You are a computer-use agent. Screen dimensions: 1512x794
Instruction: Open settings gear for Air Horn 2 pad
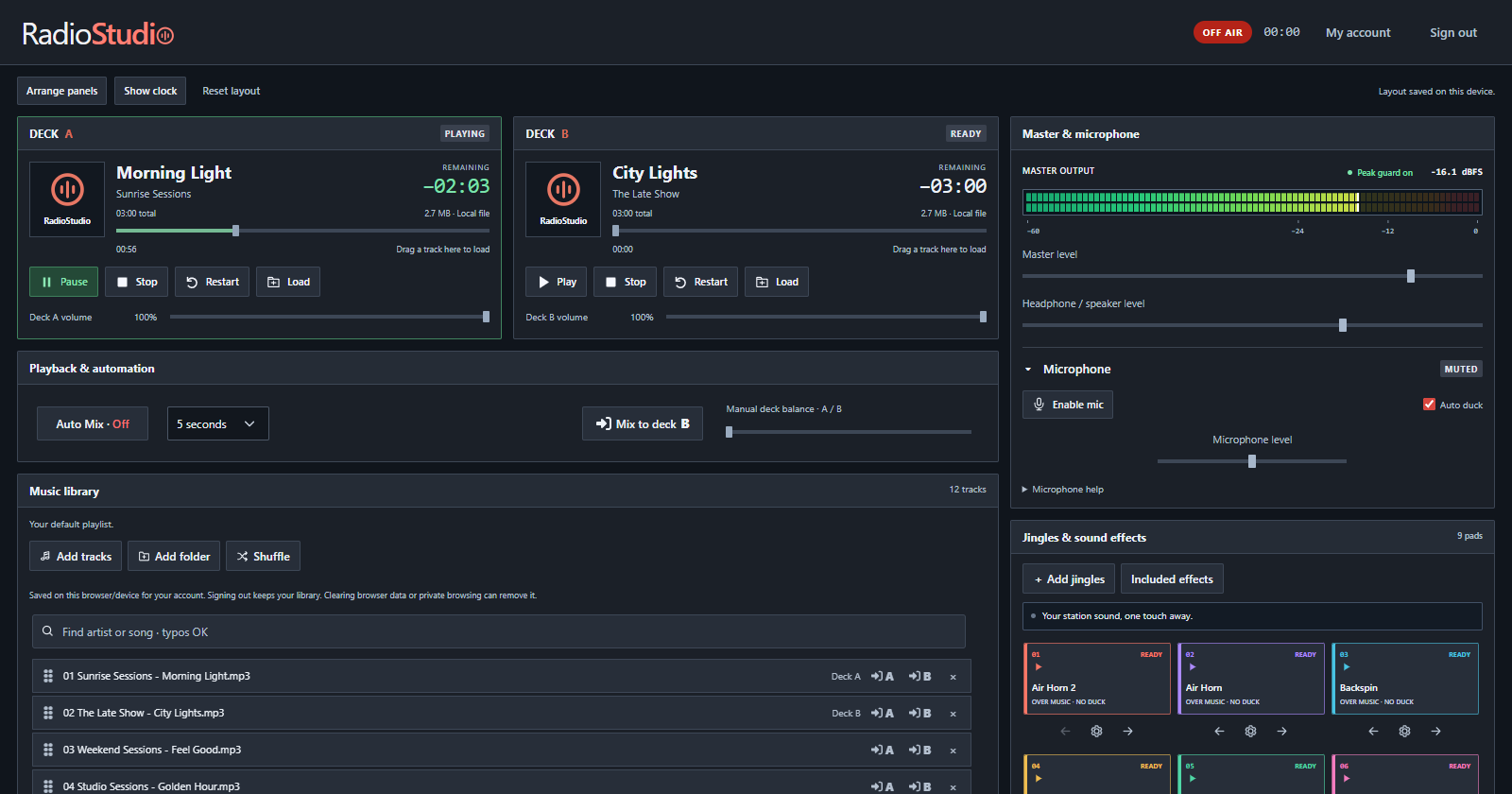tap(1097, 732)
